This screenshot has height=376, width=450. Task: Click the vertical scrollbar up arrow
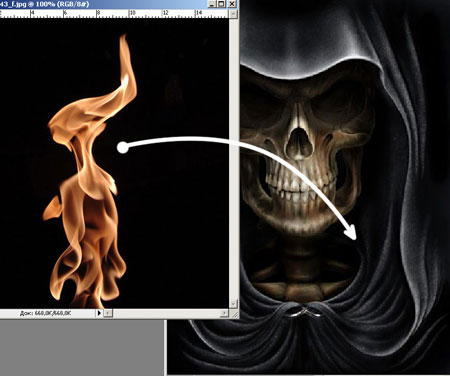coord(233,14)
